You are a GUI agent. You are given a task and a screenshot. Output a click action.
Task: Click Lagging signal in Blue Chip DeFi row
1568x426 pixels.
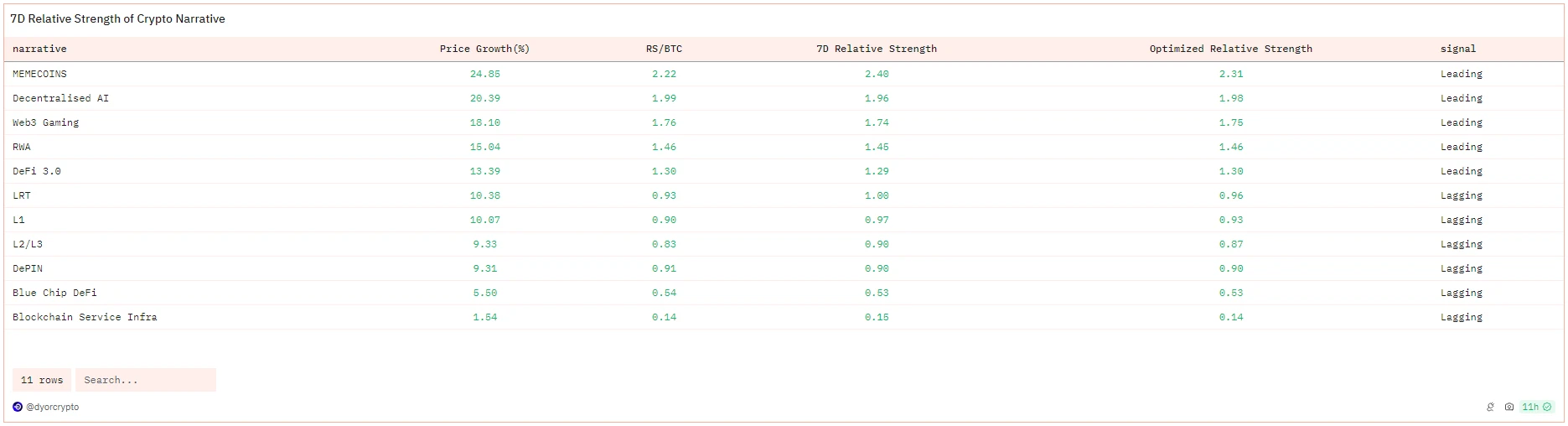(1462, 293)
